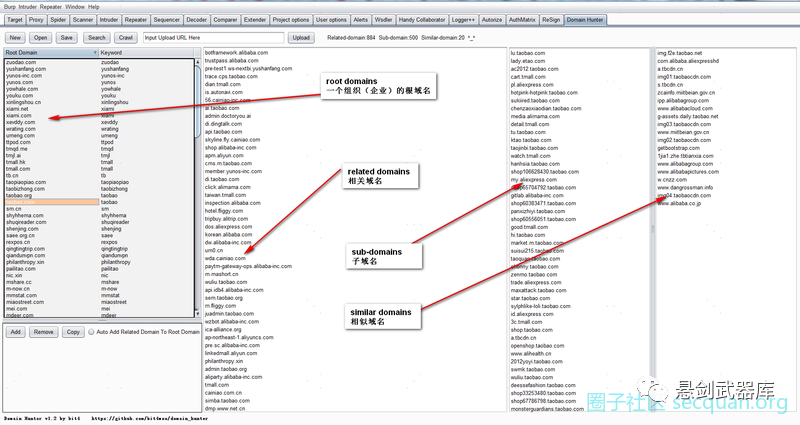Screen dimensions: 800x425
Task: Click wda.cainiao.com in related domains
Action: [x=225, y=258]
